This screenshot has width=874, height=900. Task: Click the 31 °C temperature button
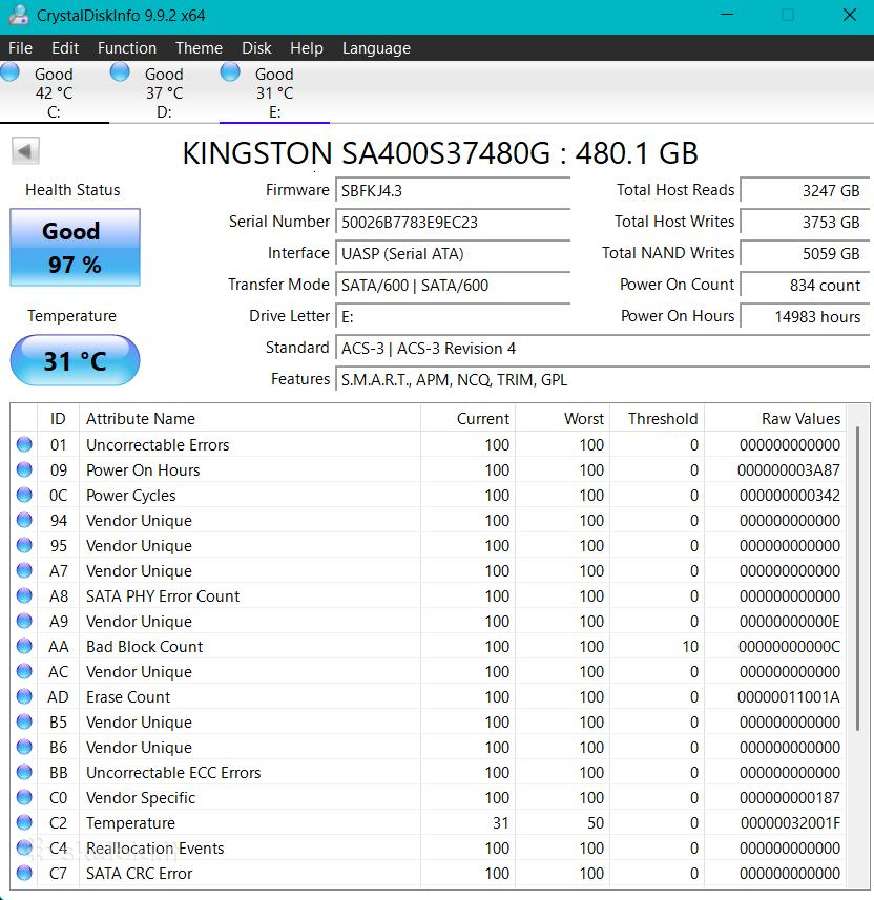click(x=75, y=360)
